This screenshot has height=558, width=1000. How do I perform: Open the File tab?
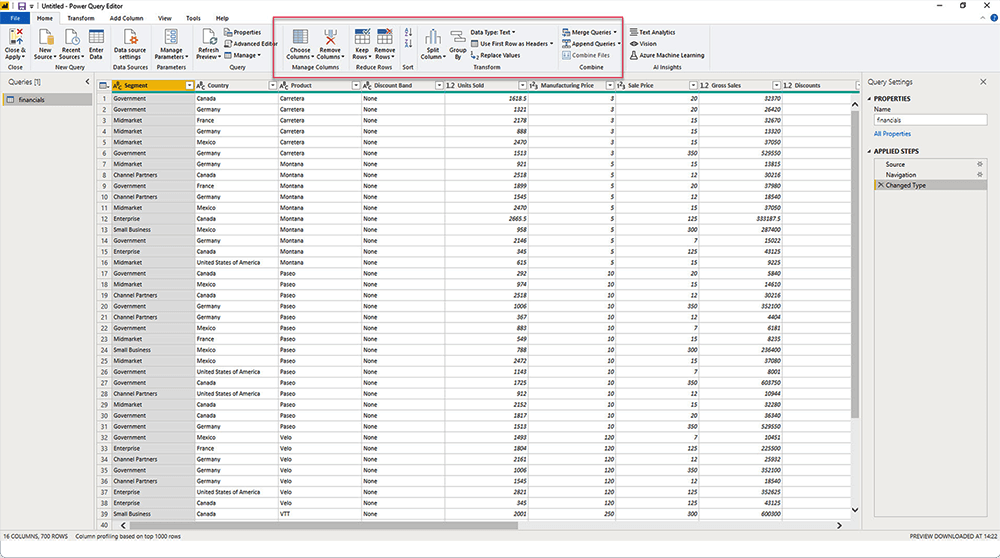click(15, 18)
